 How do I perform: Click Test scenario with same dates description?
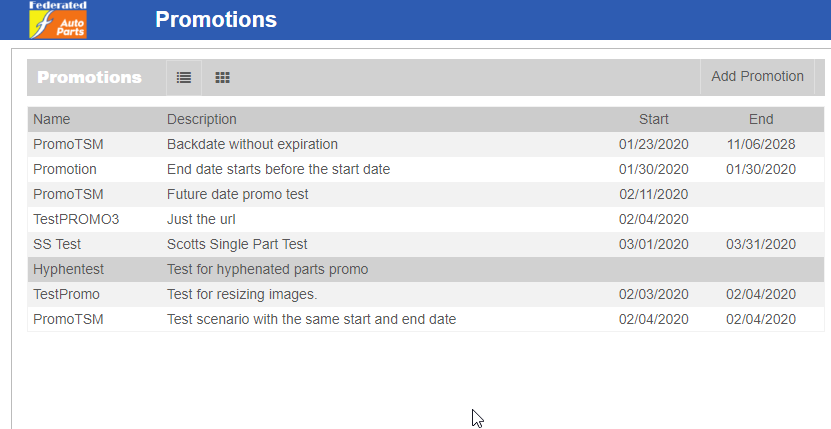(311, 319)
